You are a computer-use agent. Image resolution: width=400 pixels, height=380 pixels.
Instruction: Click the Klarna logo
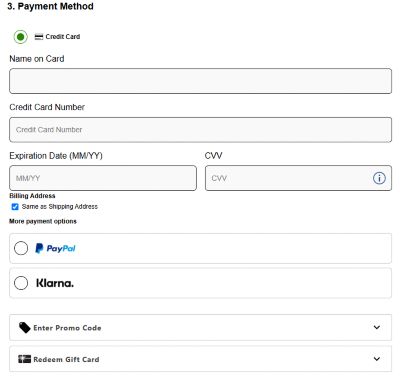[55, 283]
